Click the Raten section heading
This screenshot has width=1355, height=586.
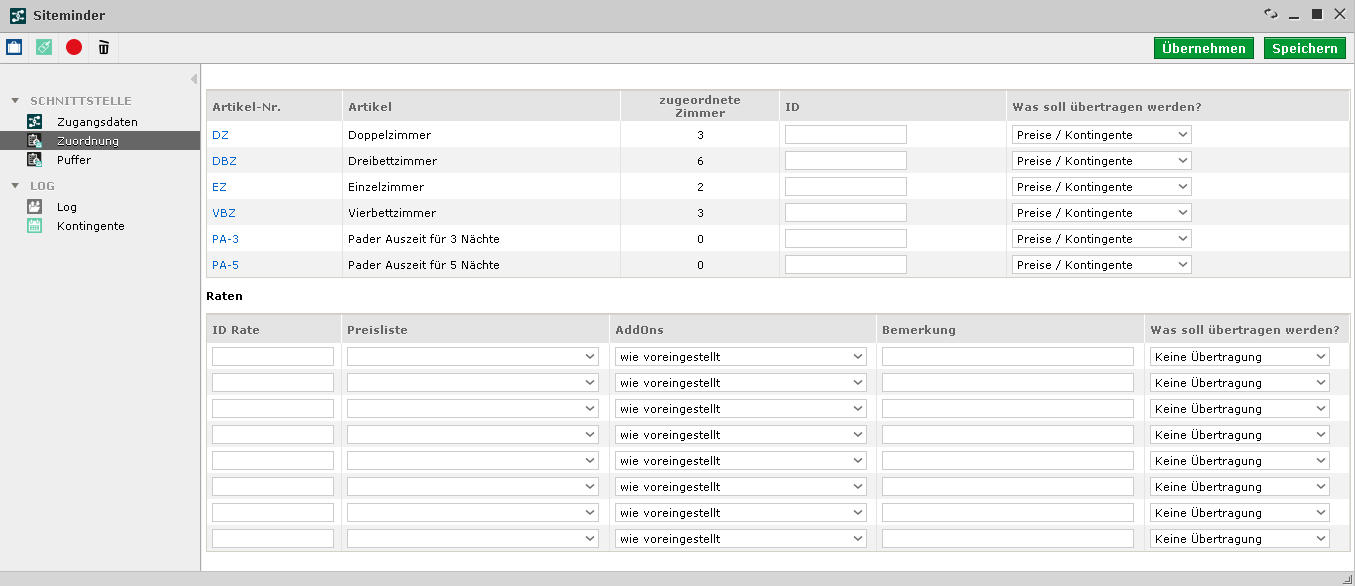click(224, 296)
